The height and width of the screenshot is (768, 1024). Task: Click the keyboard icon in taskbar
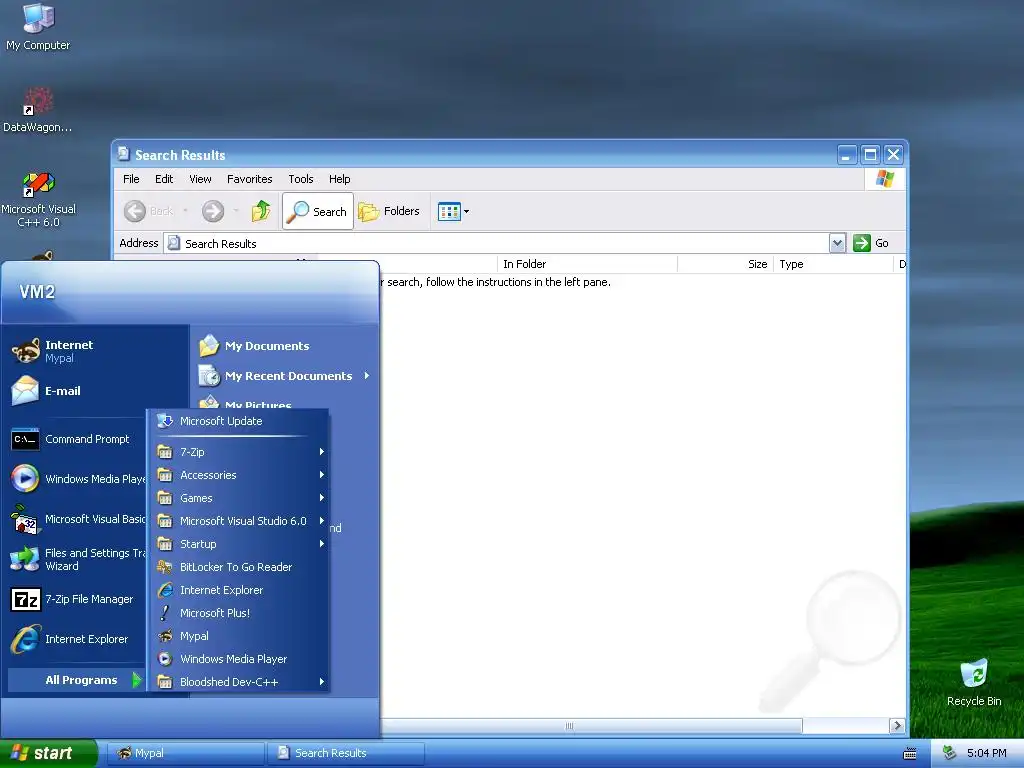pos(910,754)
